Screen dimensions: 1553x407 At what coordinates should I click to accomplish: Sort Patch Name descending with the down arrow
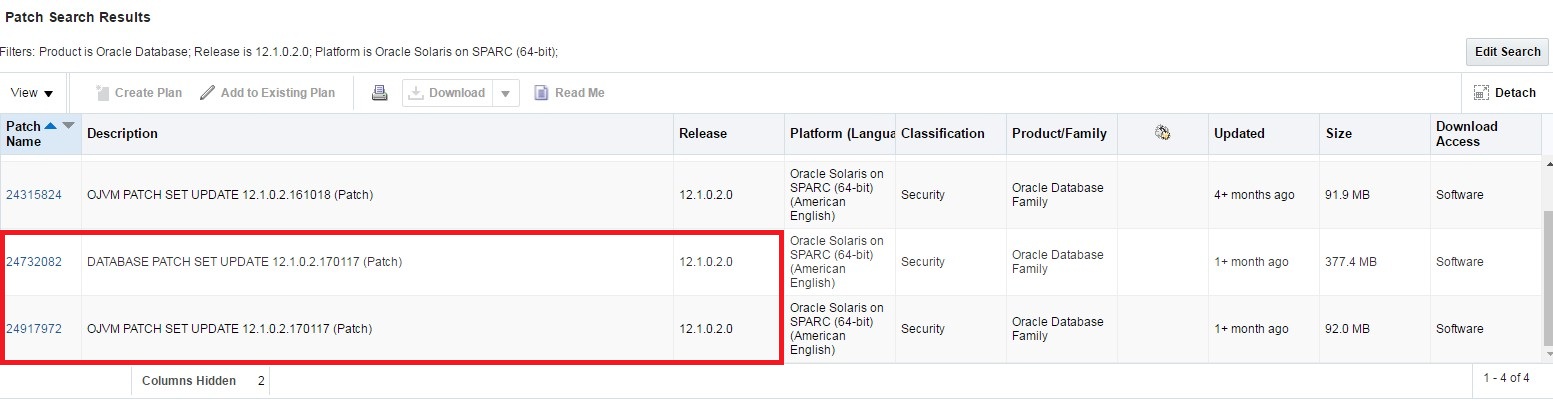click(x=68, y=126)
